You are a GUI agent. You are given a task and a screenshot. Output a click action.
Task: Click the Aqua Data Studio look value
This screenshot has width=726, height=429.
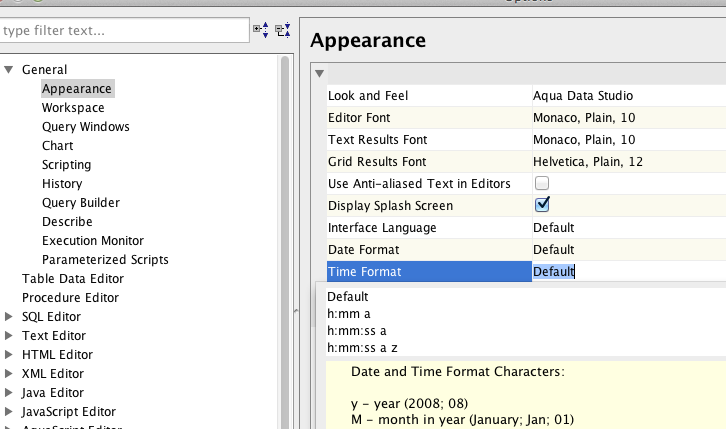(583, 96)
